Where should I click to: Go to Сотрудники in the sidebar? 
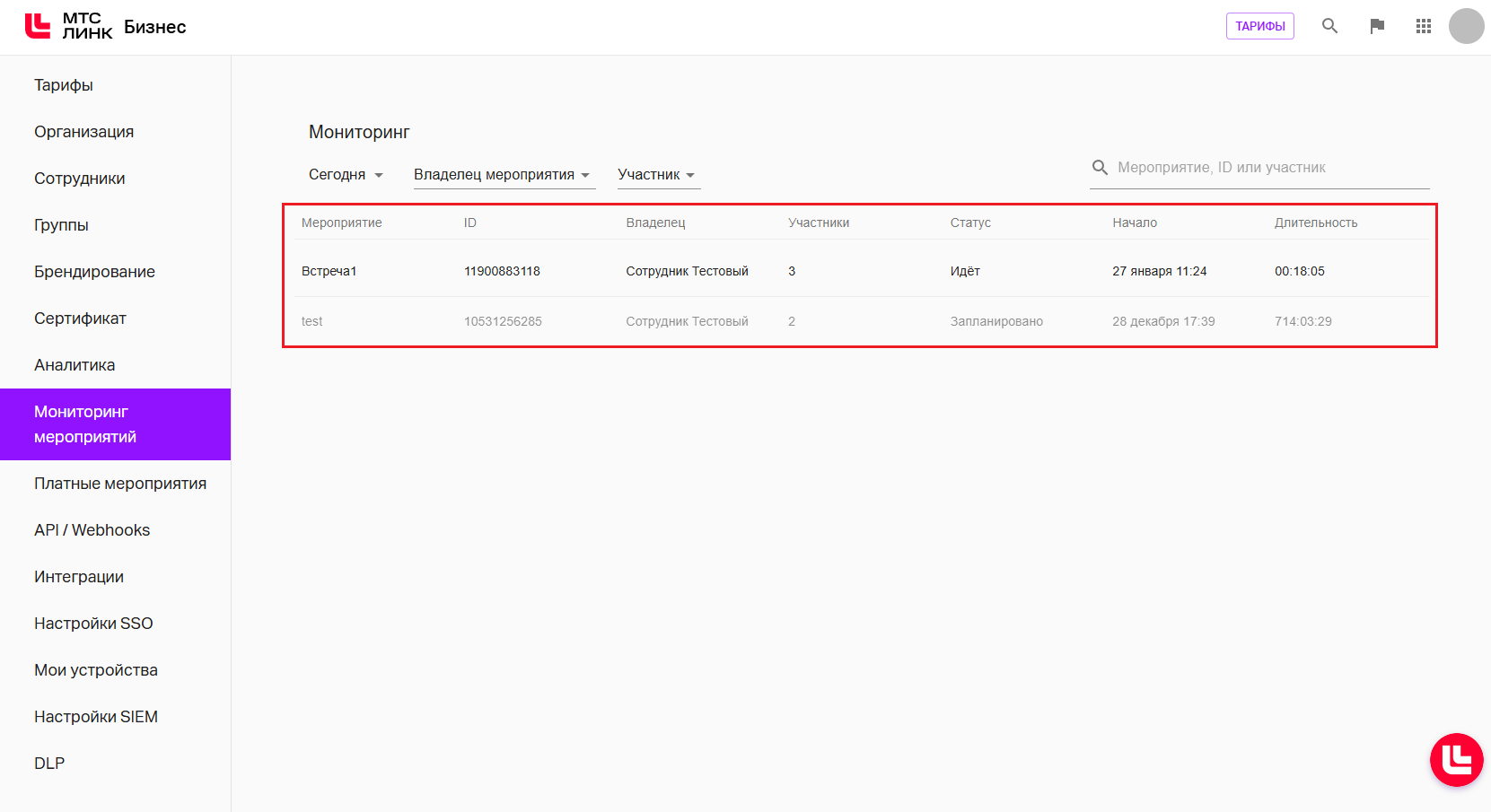(x=80, y=179)
